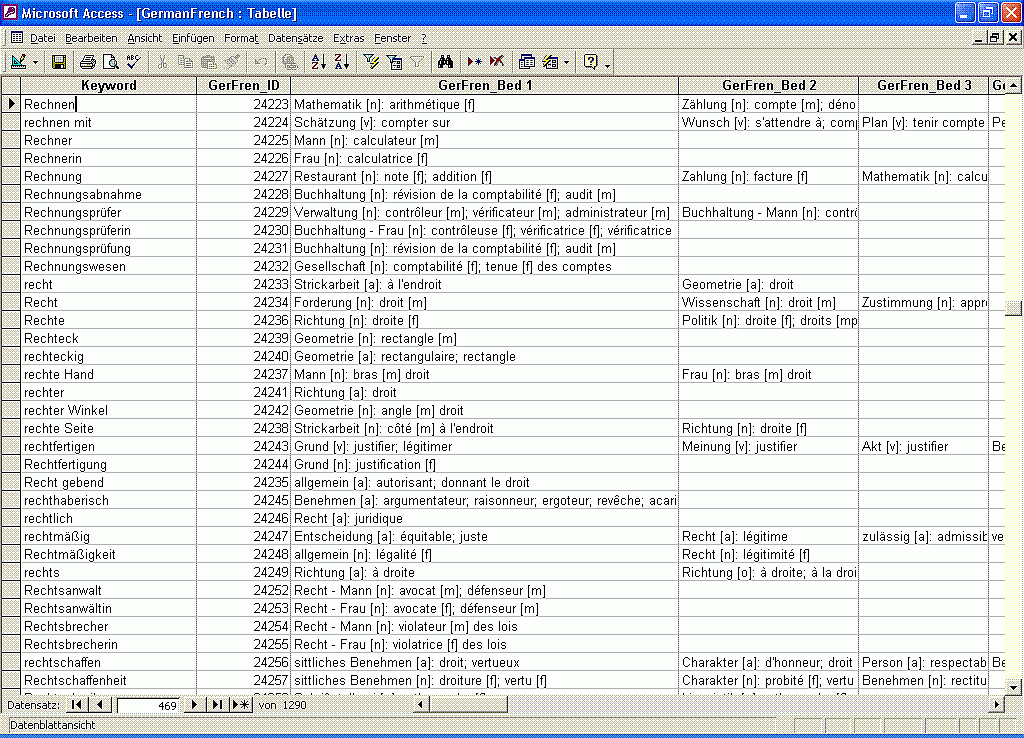Viewport: 1024px width, 738px height.
Task: Click the Apply Filter funnel icon
Action: coord(417,62)
